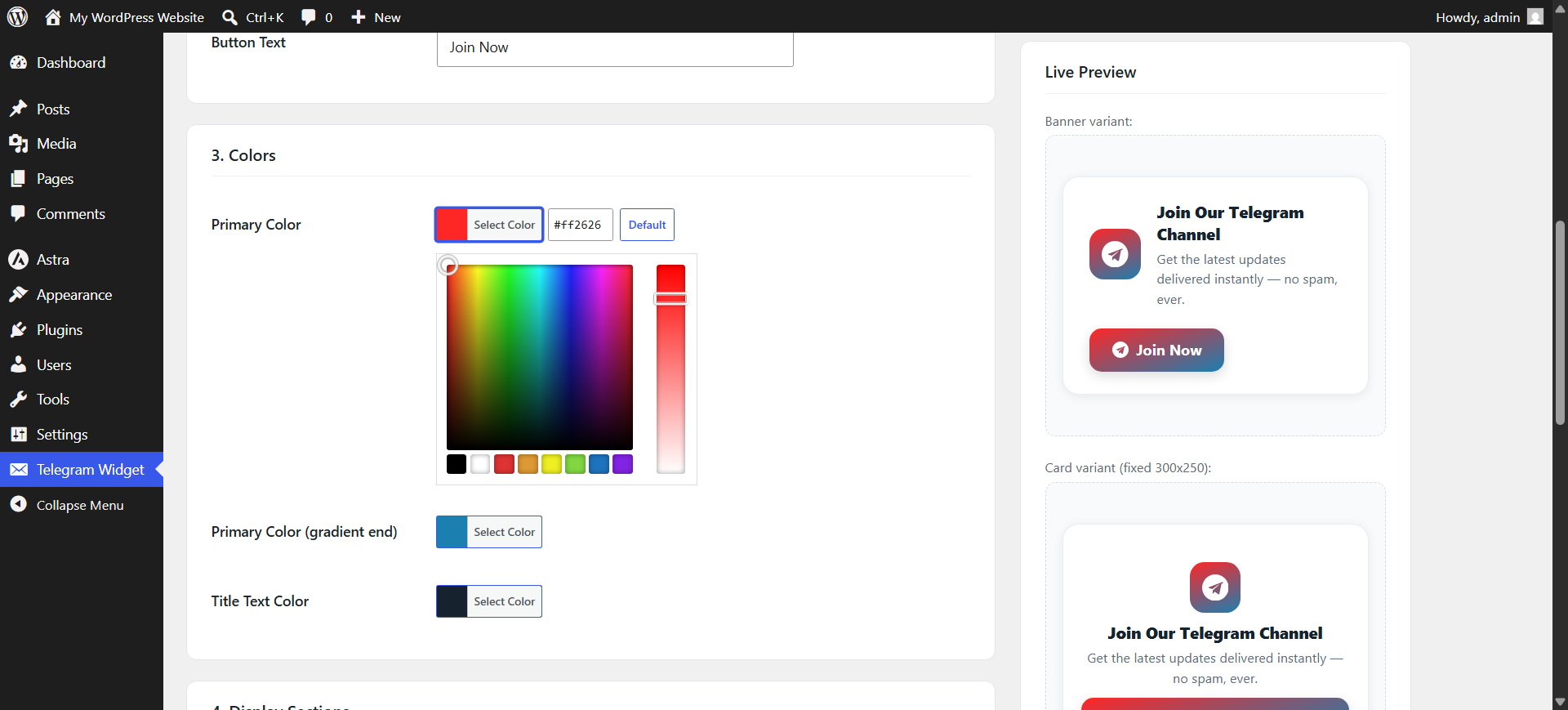Image resolution: width=1568 pixels, height=710 pixels.
Task: Open Select Color for gradient end
Action: (x=505, y=532)
